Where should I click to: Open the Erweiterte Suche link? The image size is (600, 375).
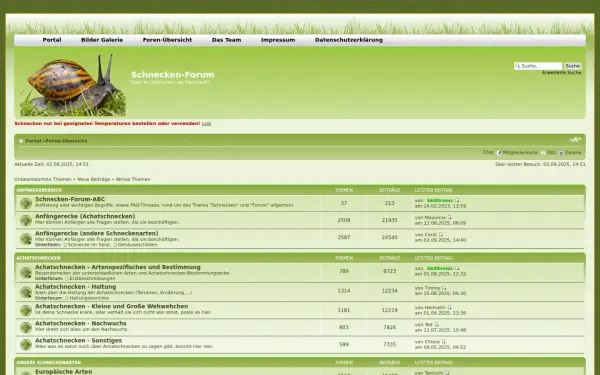pos(561,72)
